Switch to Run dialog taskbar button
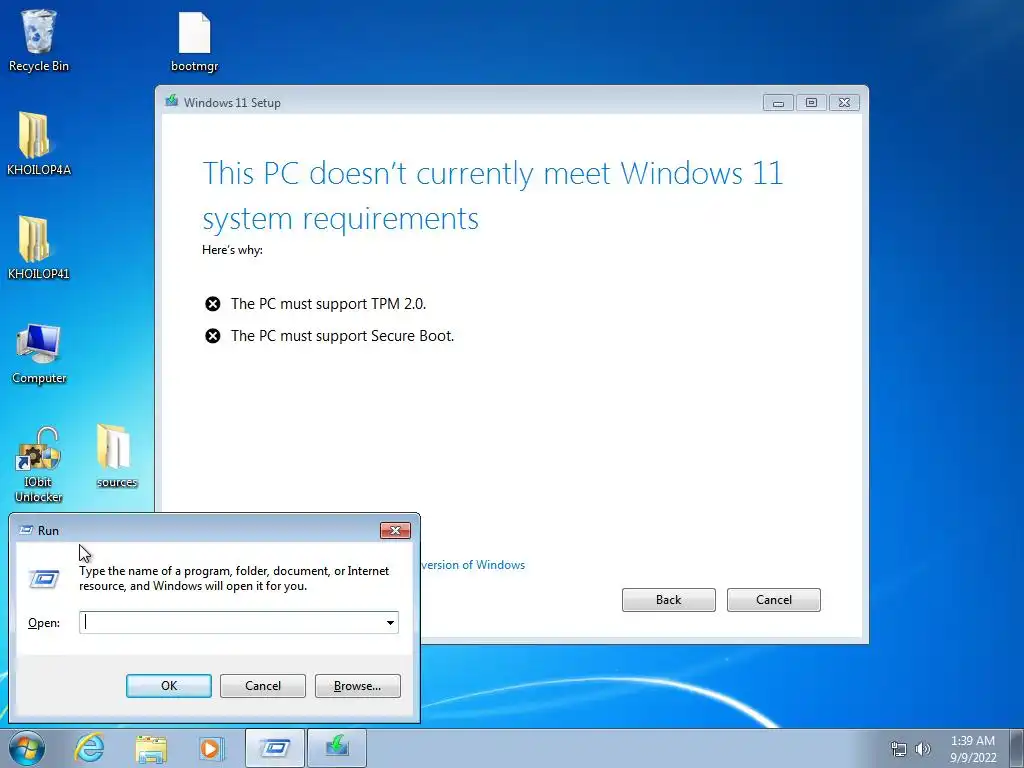 [x=275, y=748]
